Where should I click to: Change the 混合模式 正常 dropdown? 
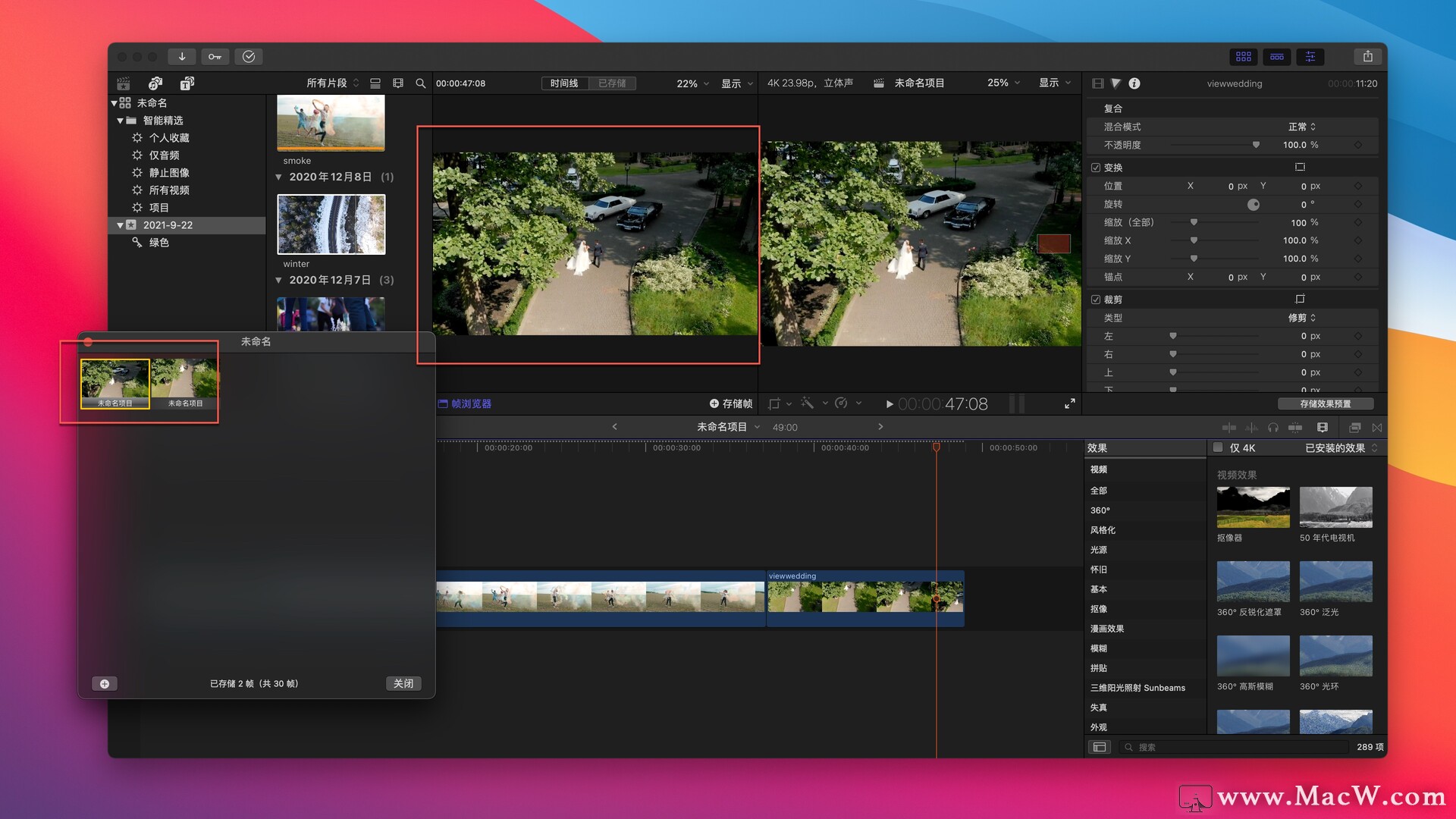point(1301,127)
